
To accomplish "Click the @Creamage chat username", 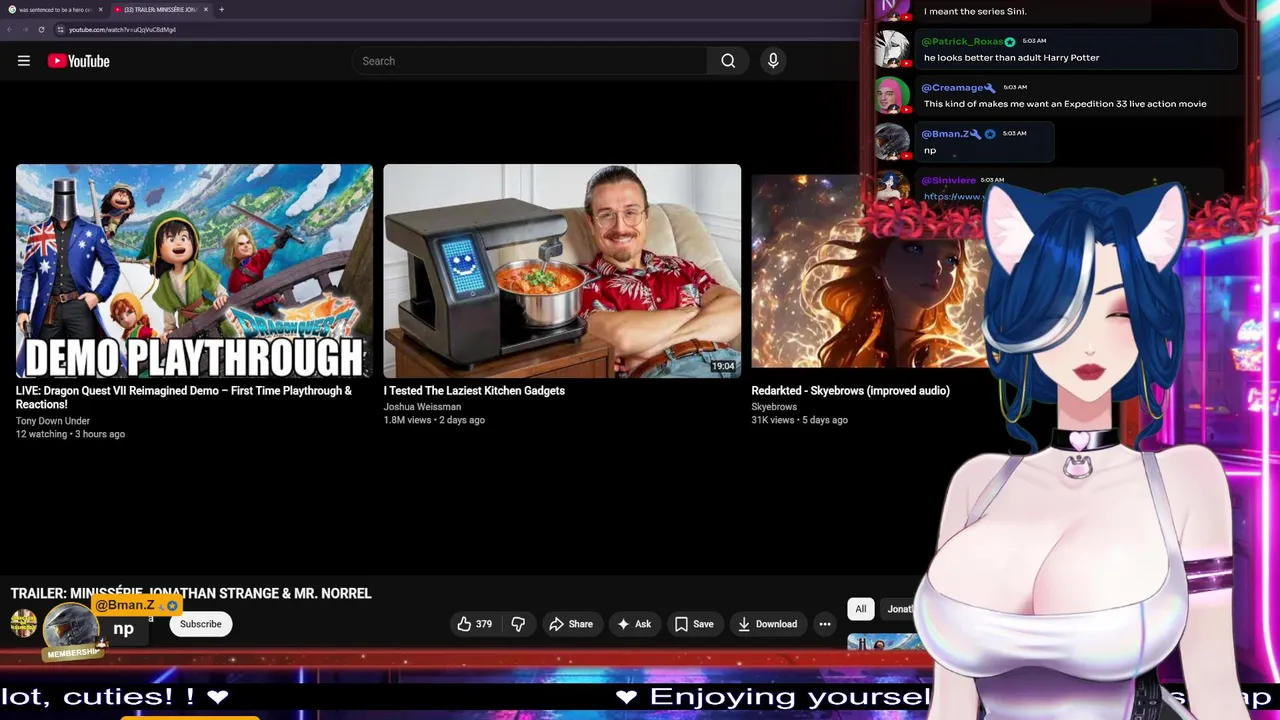I will coord(951,88).
